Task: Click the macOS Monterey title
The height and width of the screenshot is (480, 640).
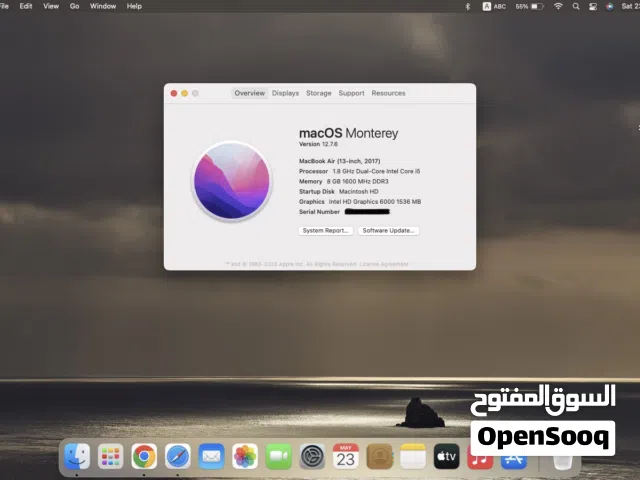Action: click(x=349, y=133)
